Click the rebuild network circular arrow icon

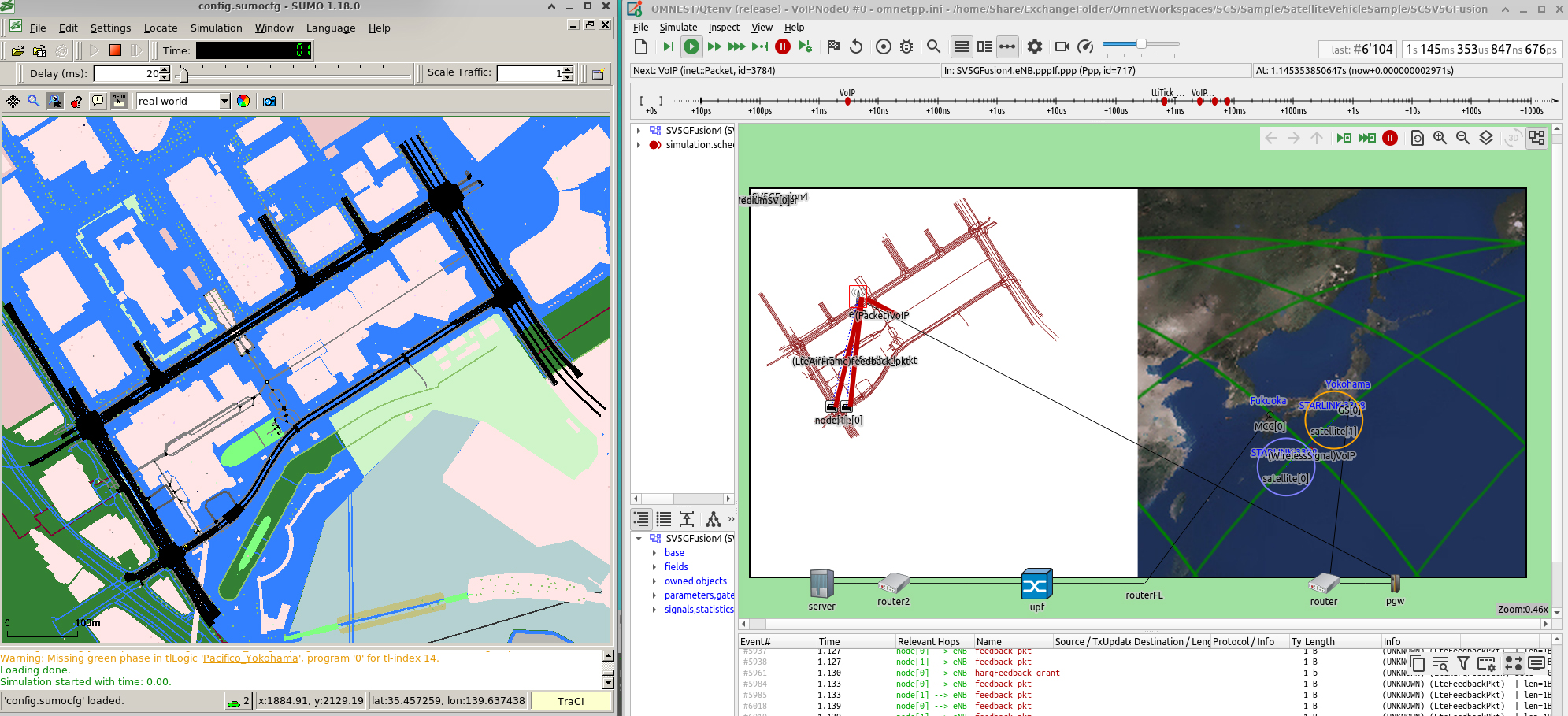pos(856,47)
